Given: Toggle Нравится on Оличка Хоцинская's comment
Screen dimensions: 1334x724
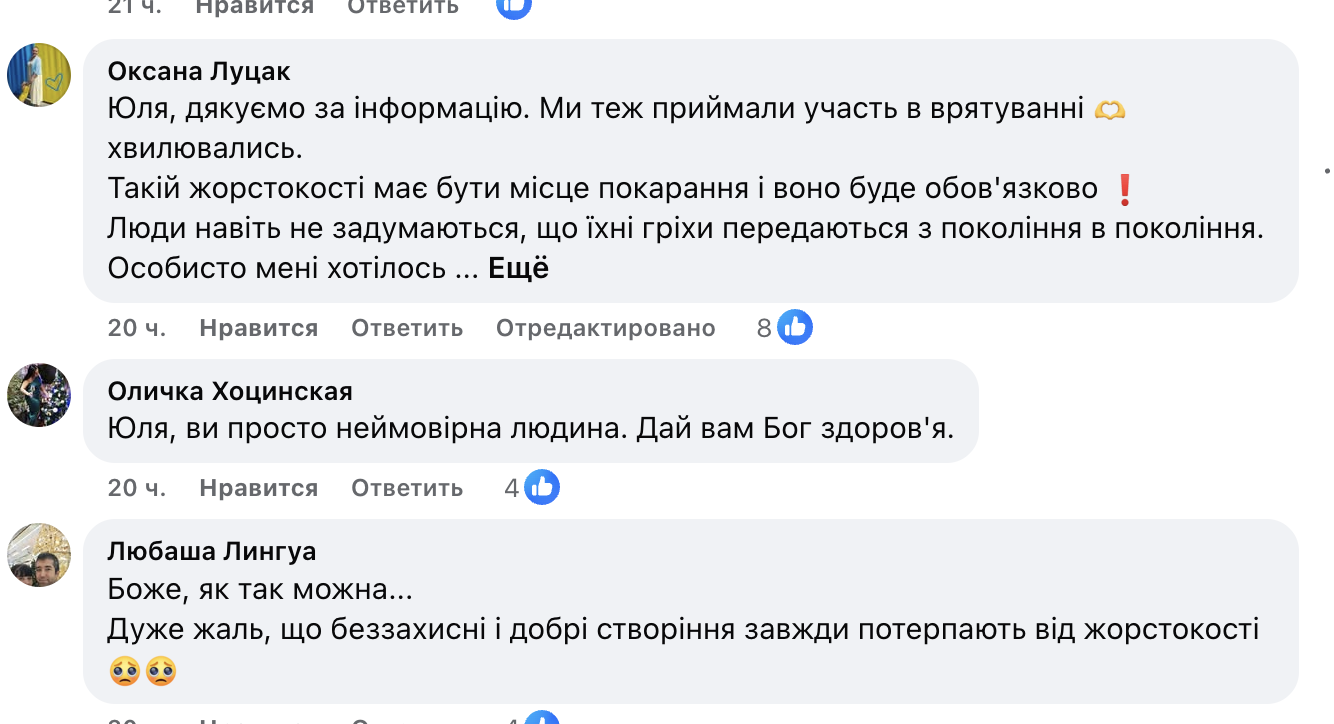Looking at the screenshot, I should point(258,488).
